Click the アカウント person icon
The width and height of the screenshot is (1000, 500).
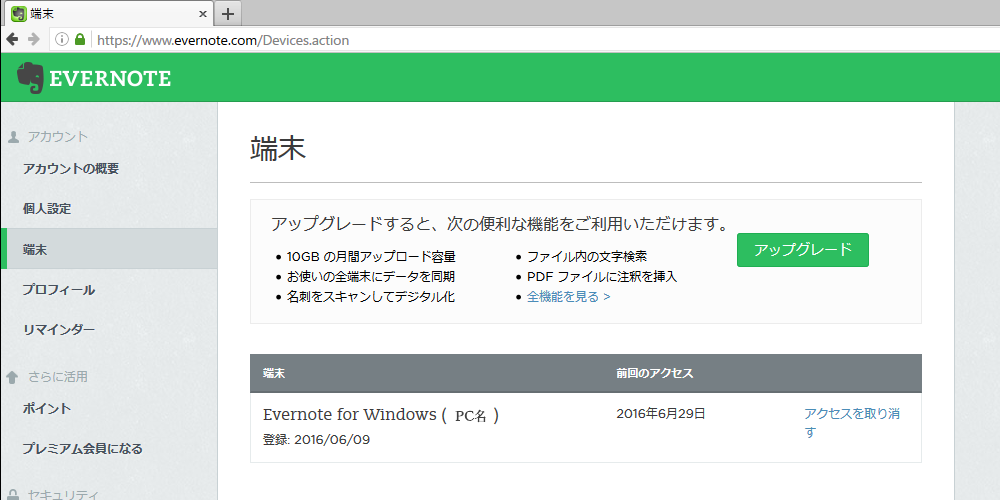(12, 136)
